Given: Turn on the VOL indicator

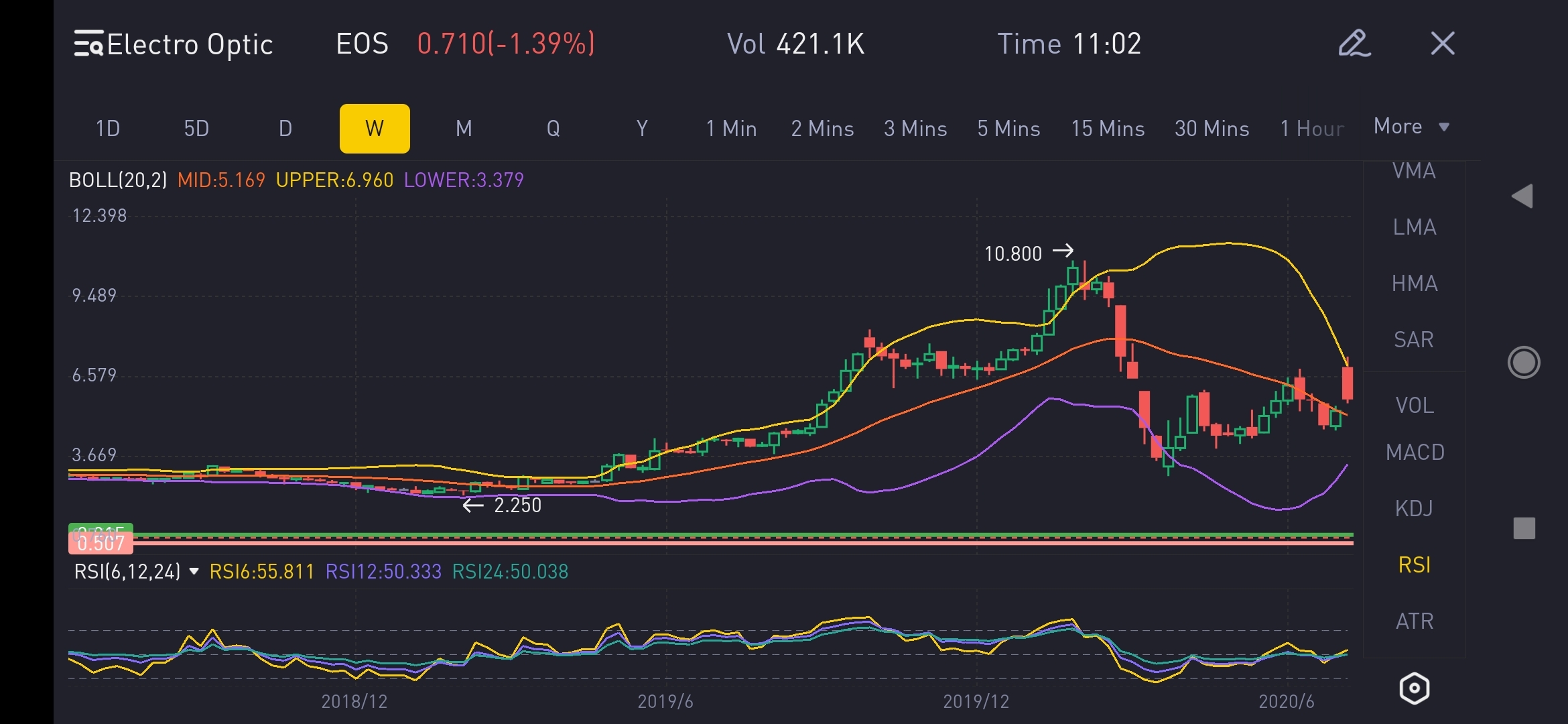Looking at the screenshot, I should 1415,406.
